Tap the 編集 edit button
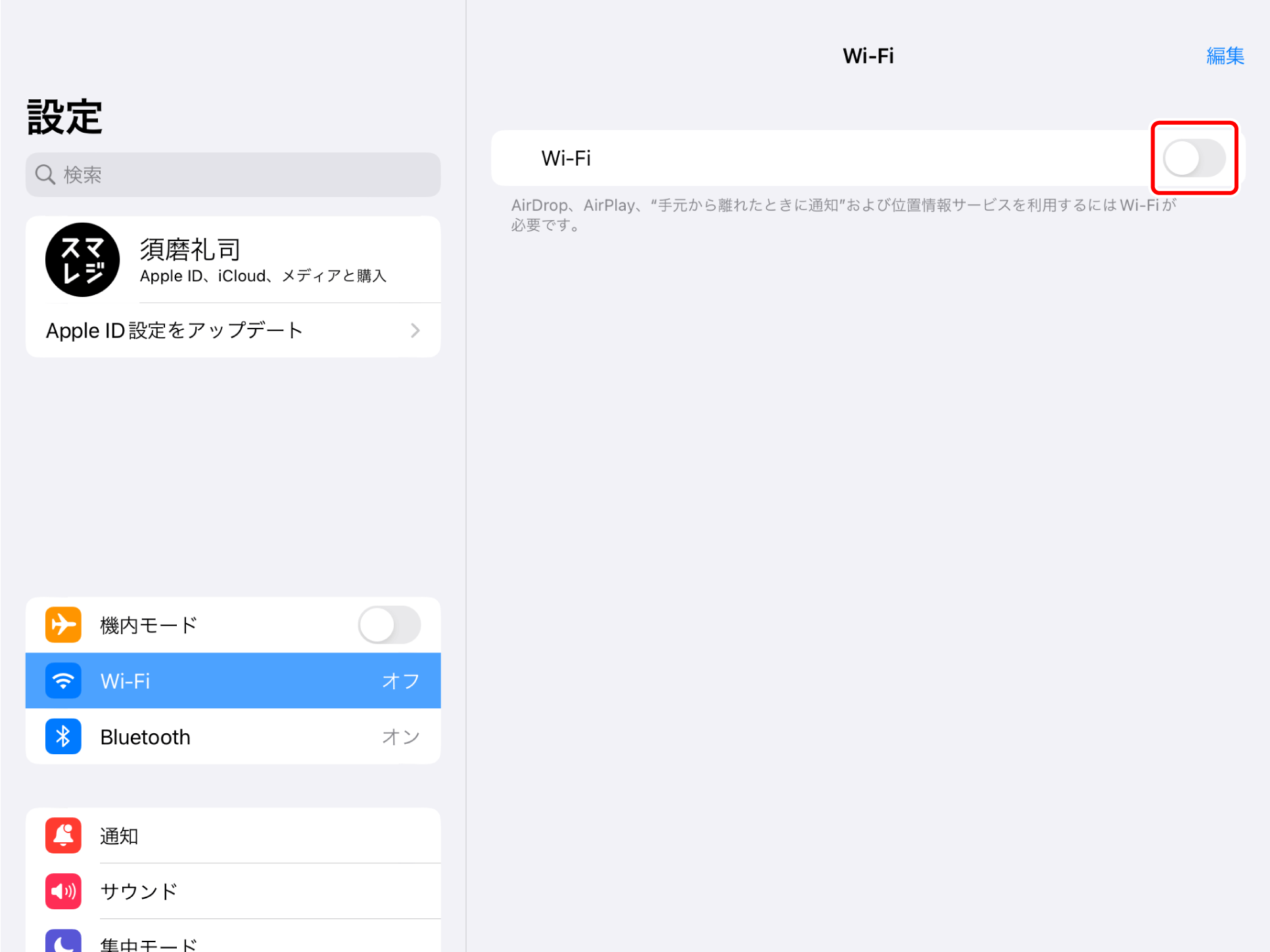 pos(1225,56)
